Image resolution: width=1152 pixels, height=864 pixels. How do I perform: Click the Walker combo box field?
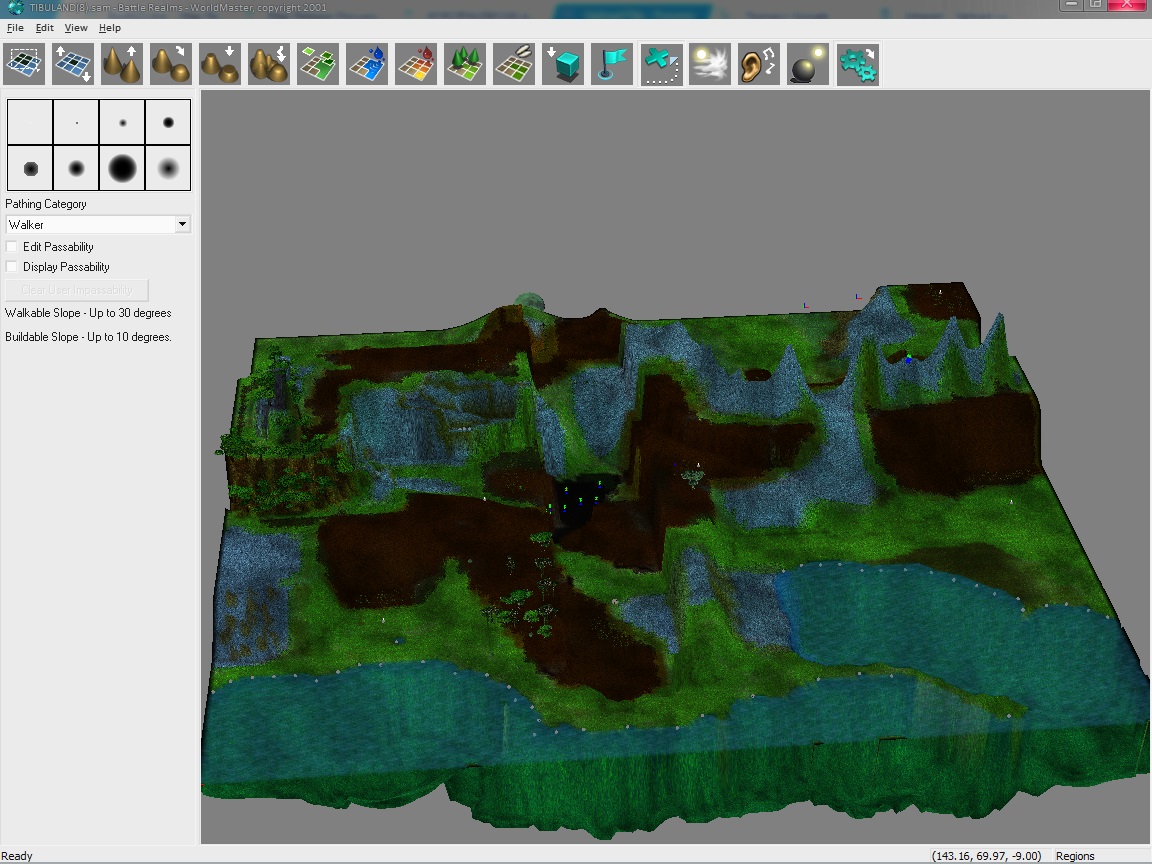90,225
